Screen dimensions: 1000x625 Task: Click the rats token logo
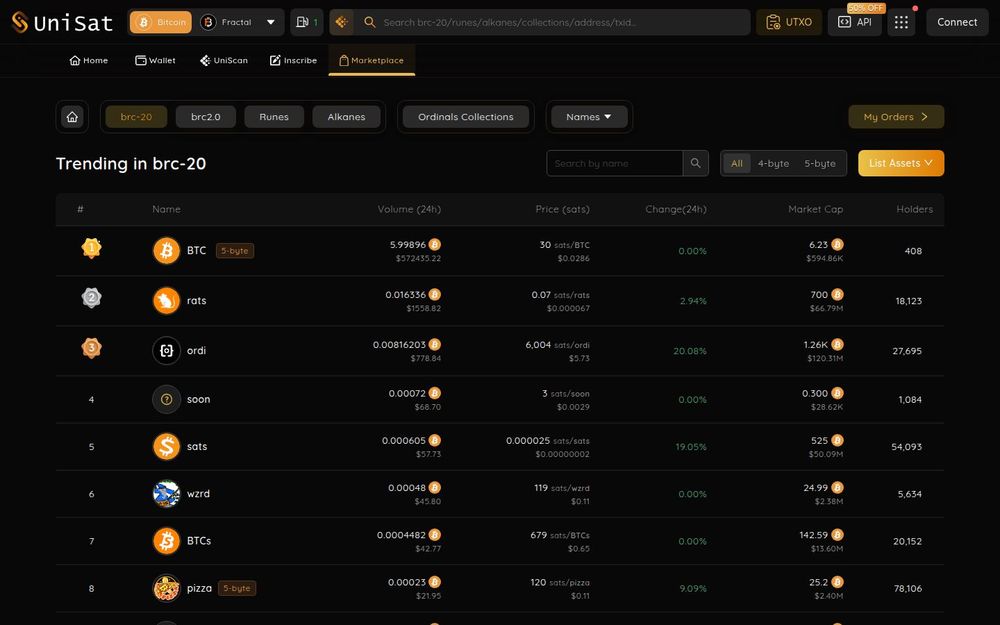click(x=166, y=300)
